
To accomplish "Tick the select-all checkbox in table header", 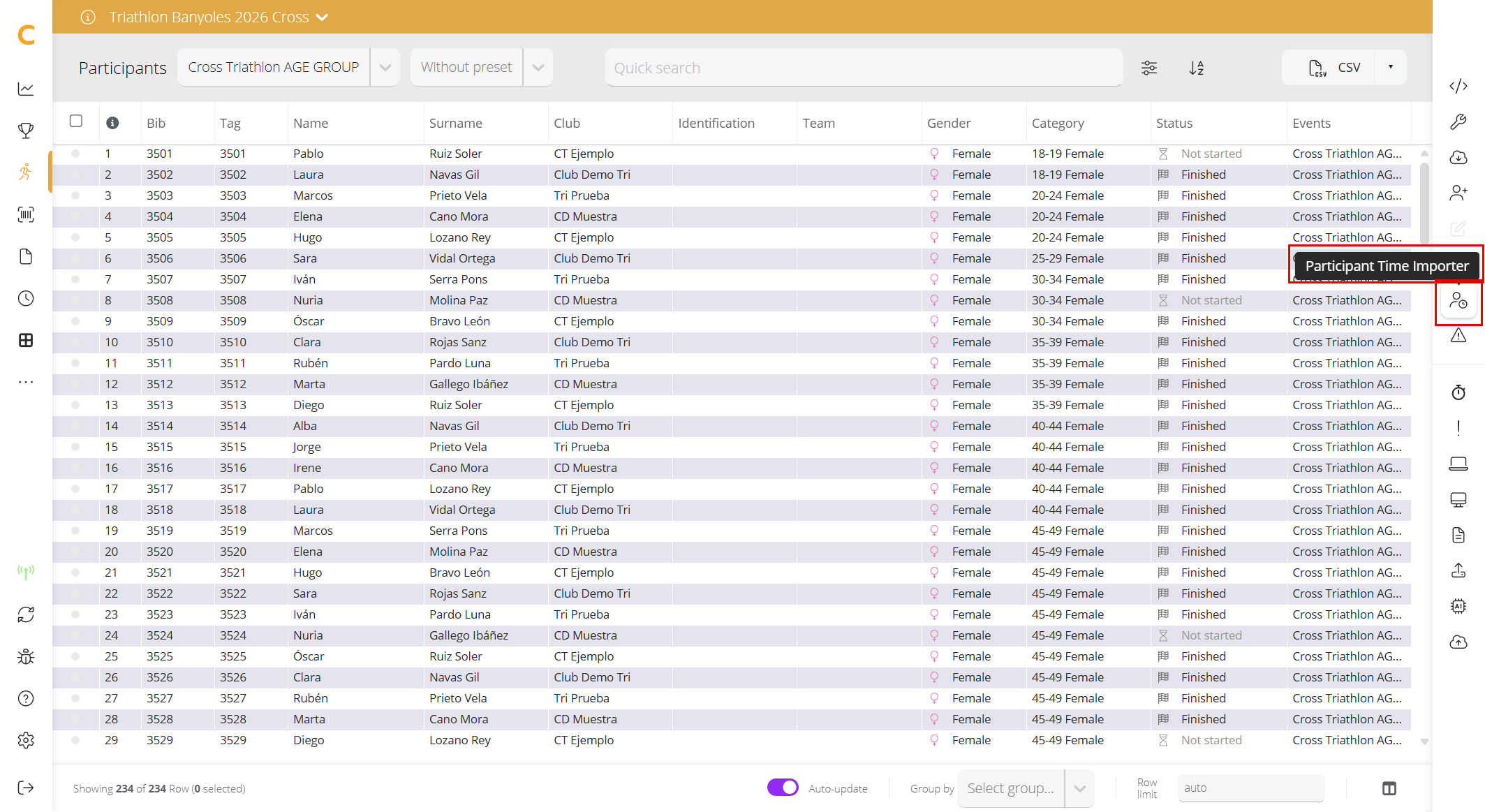I will coord(76,121).
